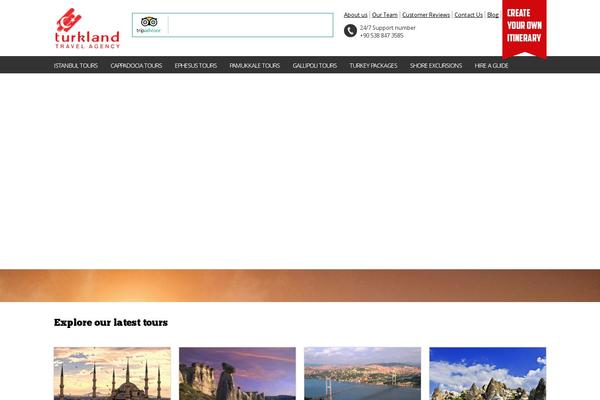Click the 24/7 Support number text
This screenshot has height=400, width=600.
point(388,28)
